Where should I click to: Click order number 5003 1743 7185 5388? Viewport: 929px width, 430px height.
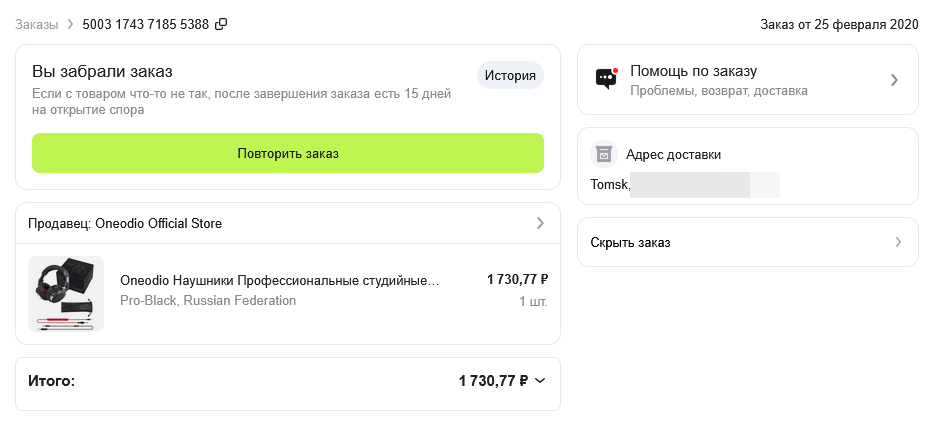[146, 24]
